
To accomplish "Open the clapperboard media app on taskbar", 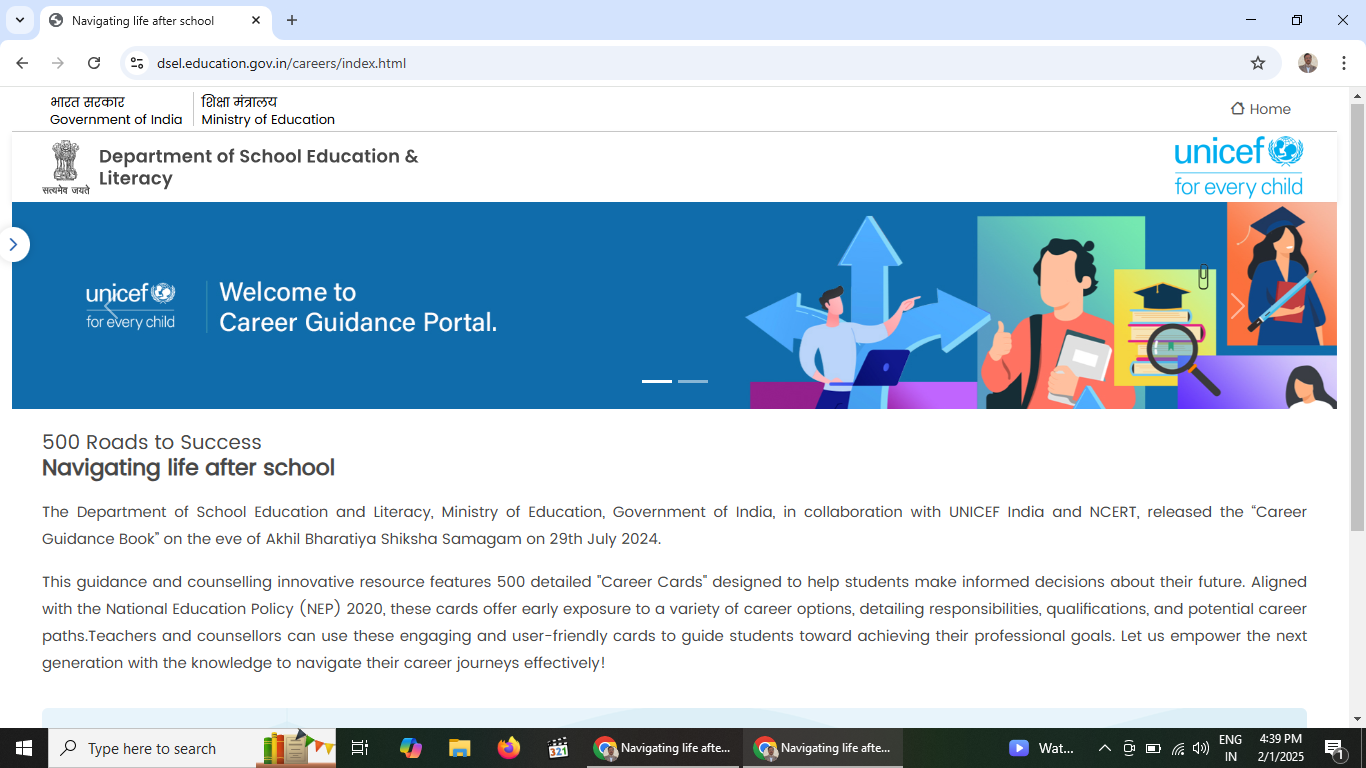I will point(558,748).
